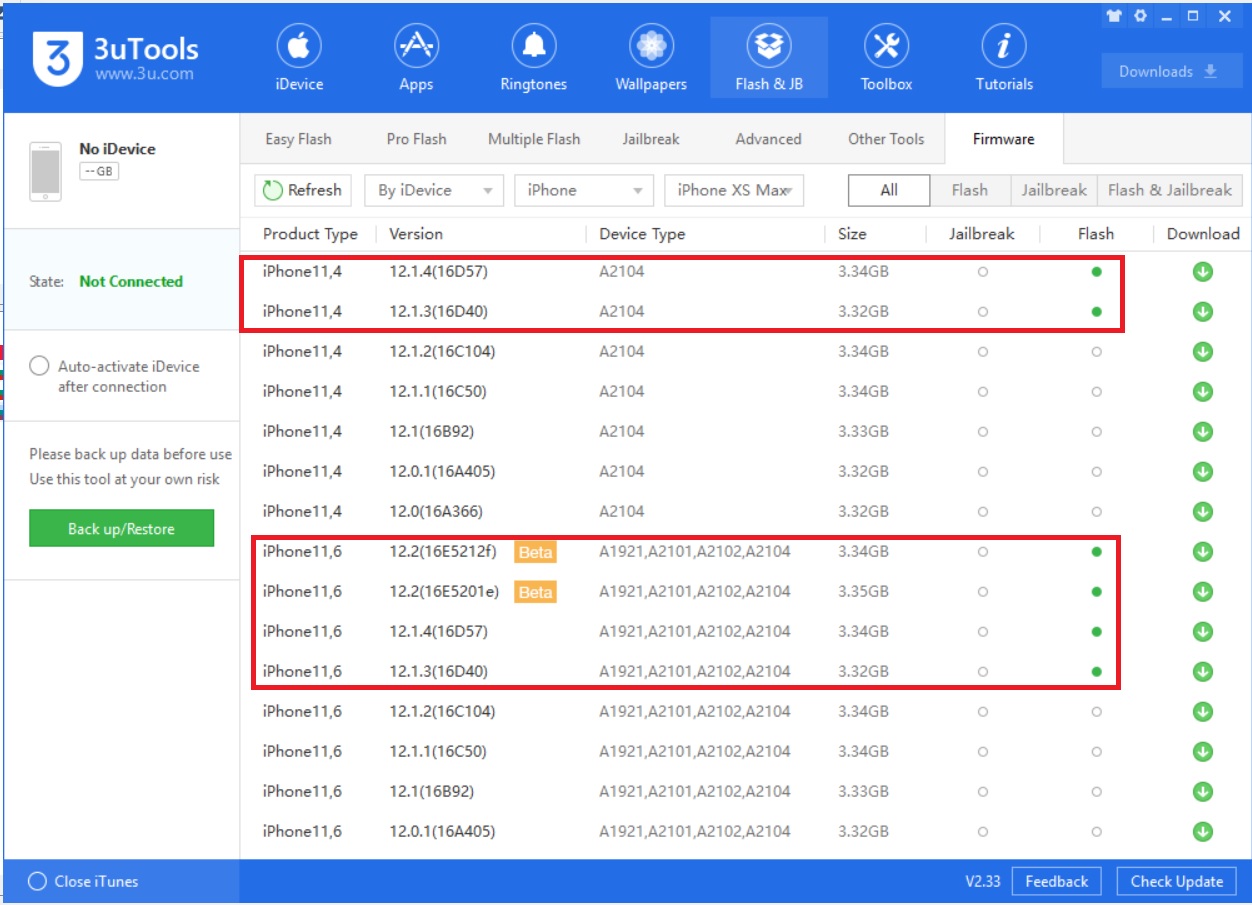
Task: Click the V2.33 version label
Action: point(983,881)
